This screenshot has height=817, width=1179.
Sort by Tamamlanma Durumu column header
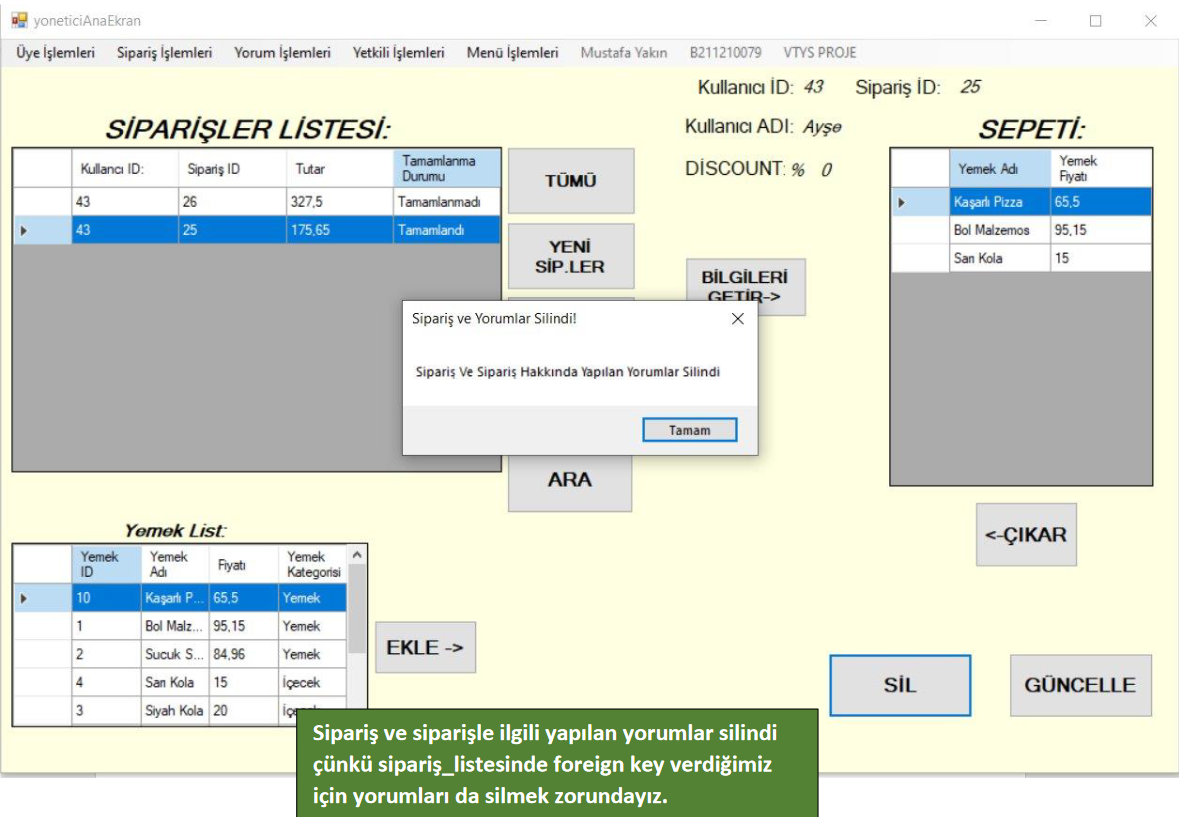pyautogui.click(x=446, y=168)
